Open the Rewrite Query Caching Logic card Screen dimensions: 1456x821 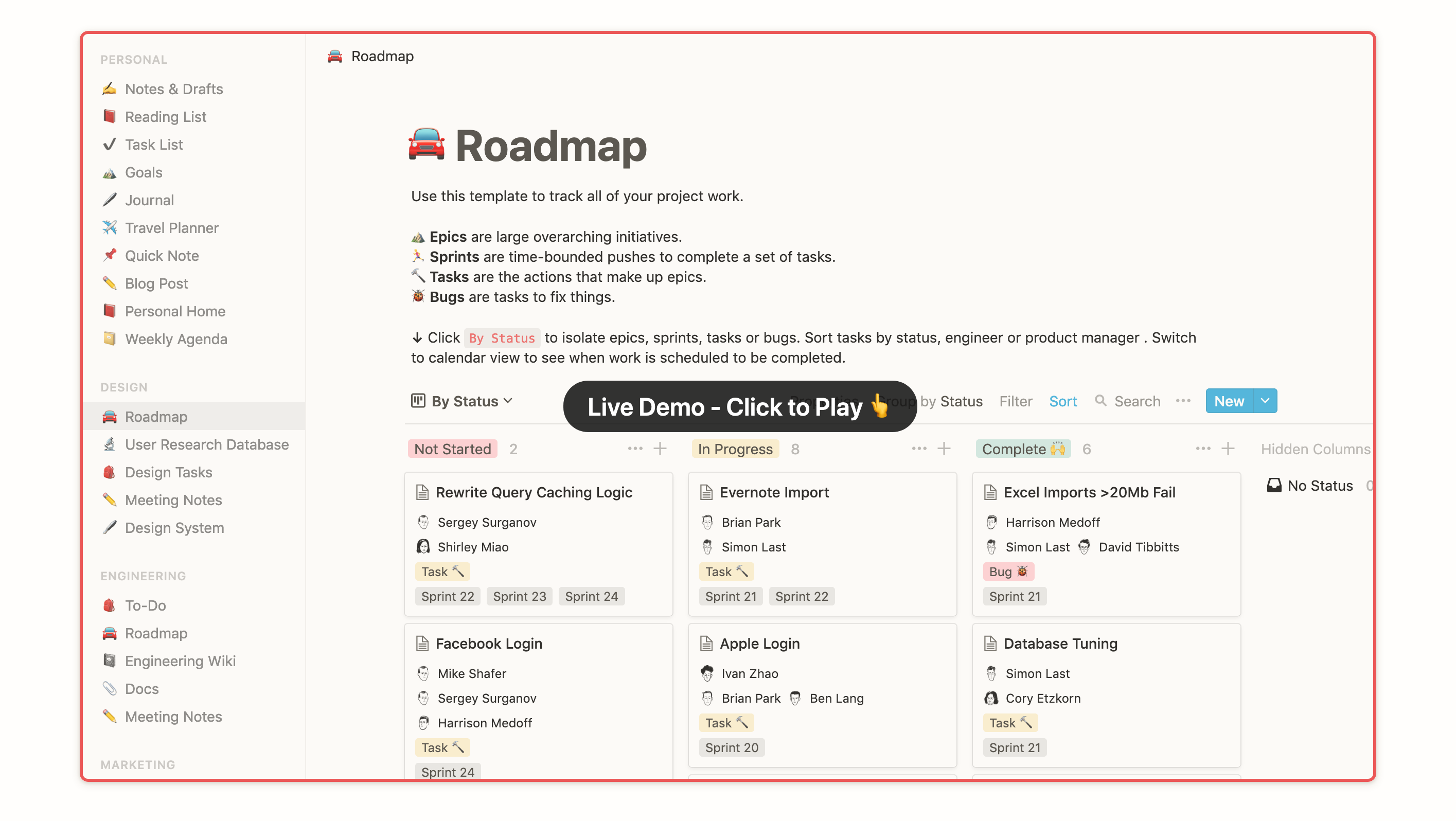(538, 544)
